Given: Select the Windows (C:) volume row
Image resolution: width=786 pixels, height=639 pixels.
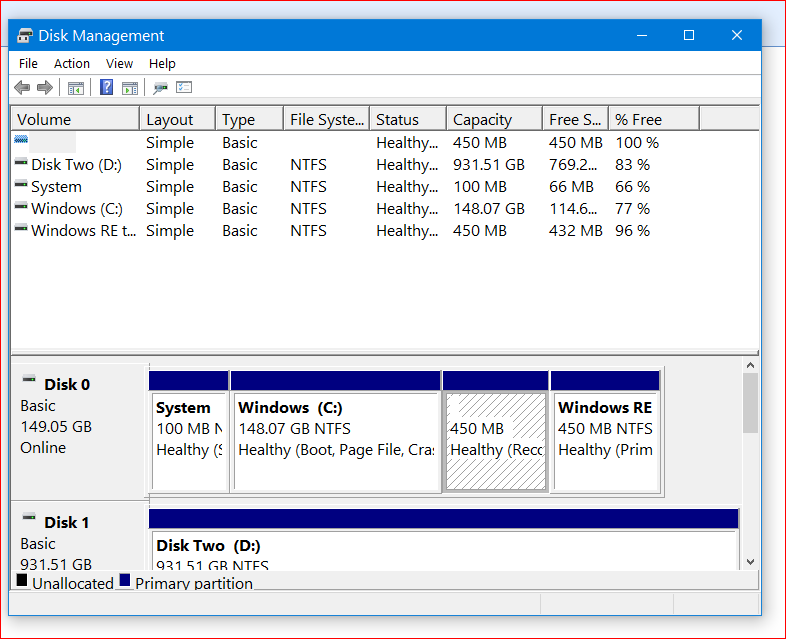Looking at the screenshot, I should point(385,209).
